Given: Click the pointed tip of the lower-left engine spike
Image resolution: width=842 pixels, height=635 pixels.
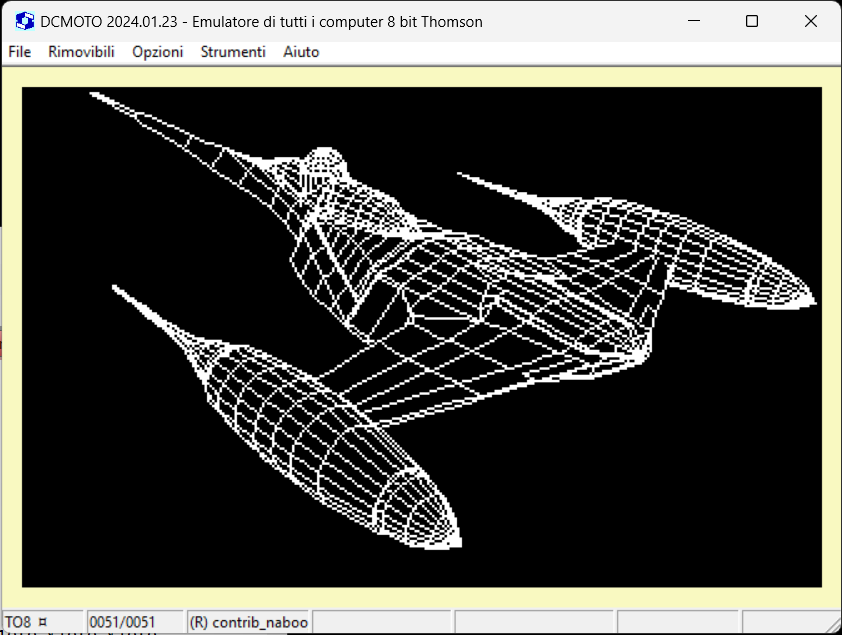Looking at the screenshot, I should tap(115, 288).
